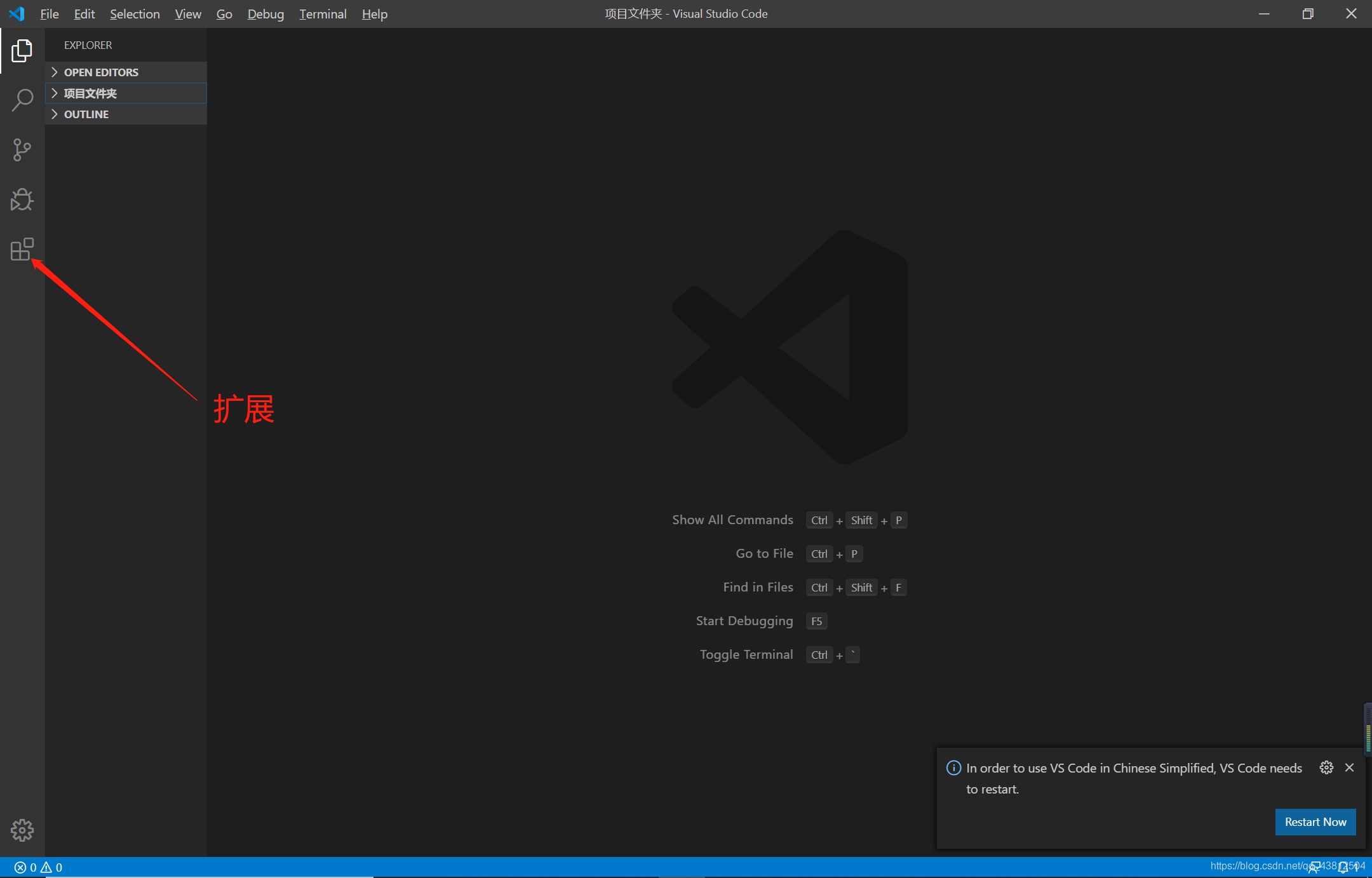
Task: Open the View menu
Action: click(188, 13)
